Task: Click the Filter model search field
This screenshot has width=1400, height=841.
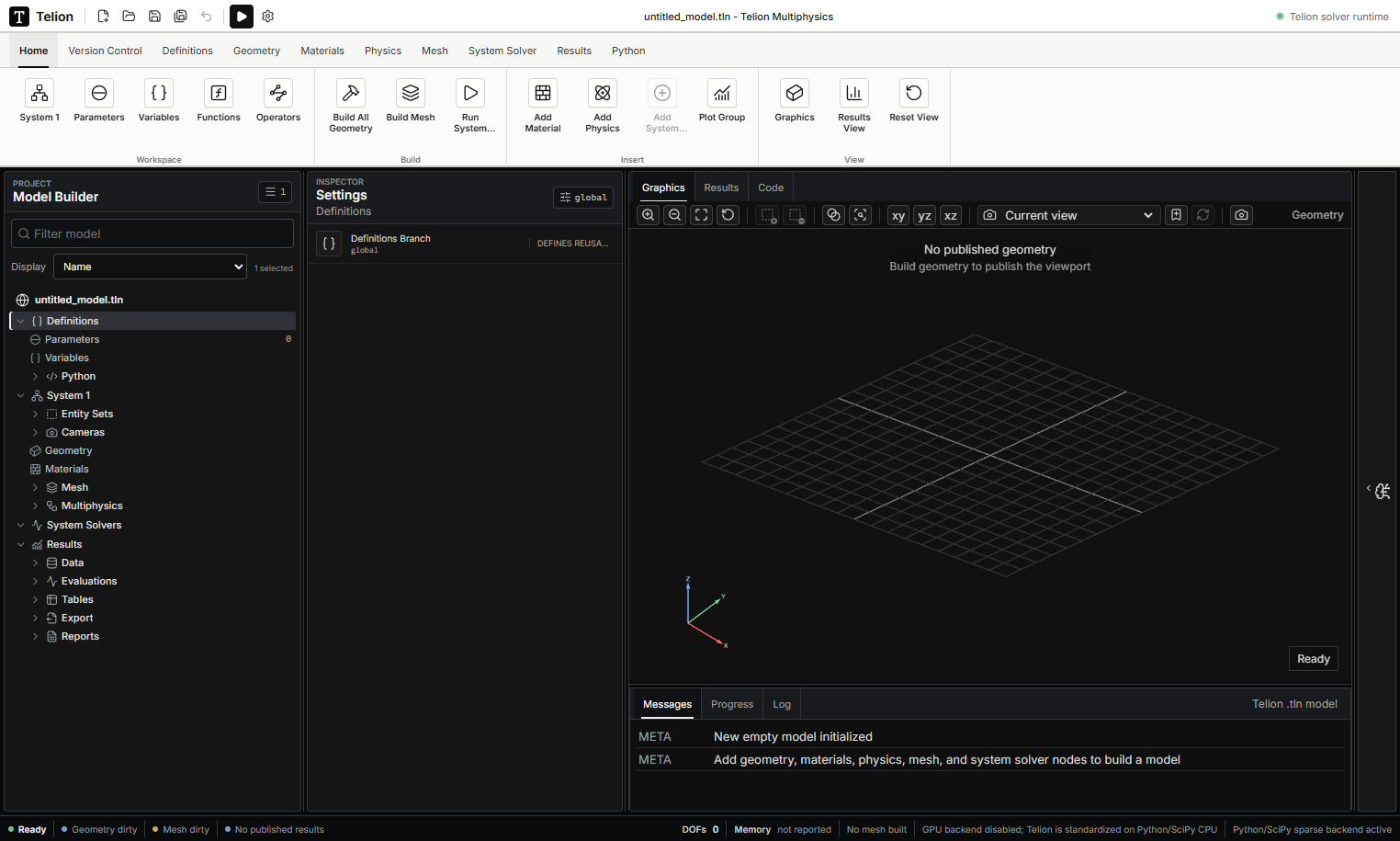Action: (152, 233)
